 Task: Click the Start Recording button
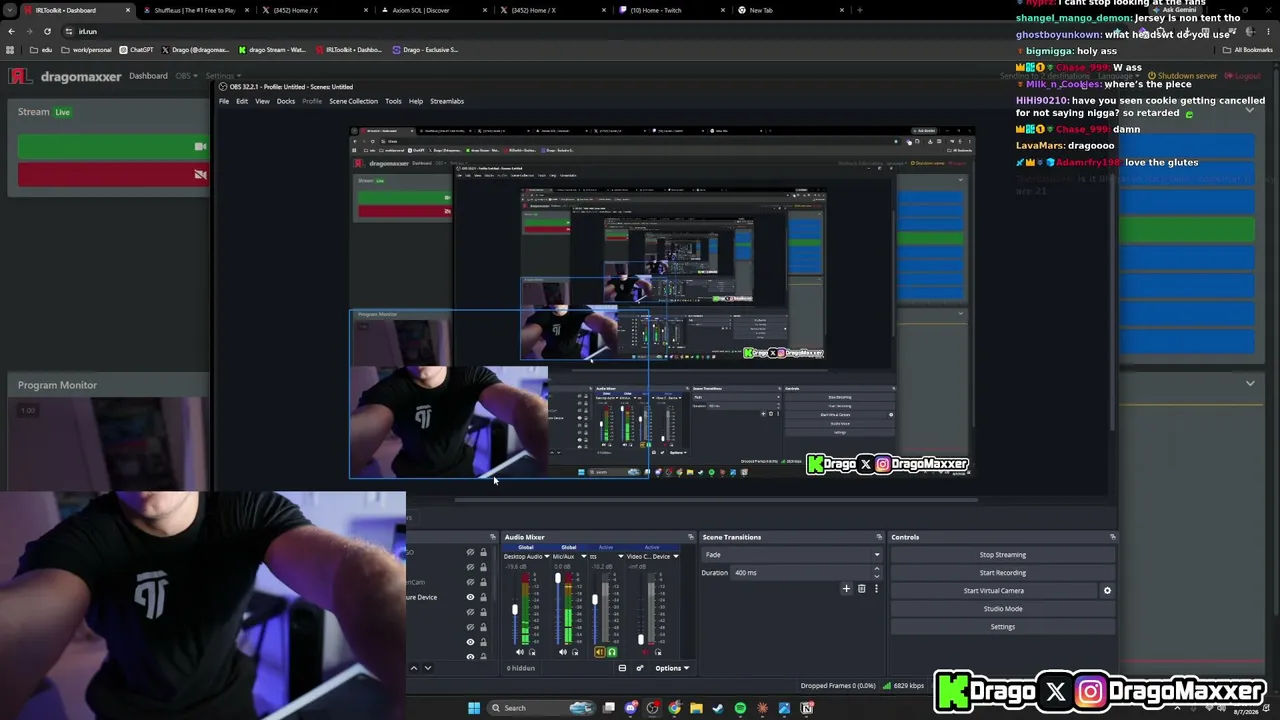pyautogui.click(x=1003, y=573)
